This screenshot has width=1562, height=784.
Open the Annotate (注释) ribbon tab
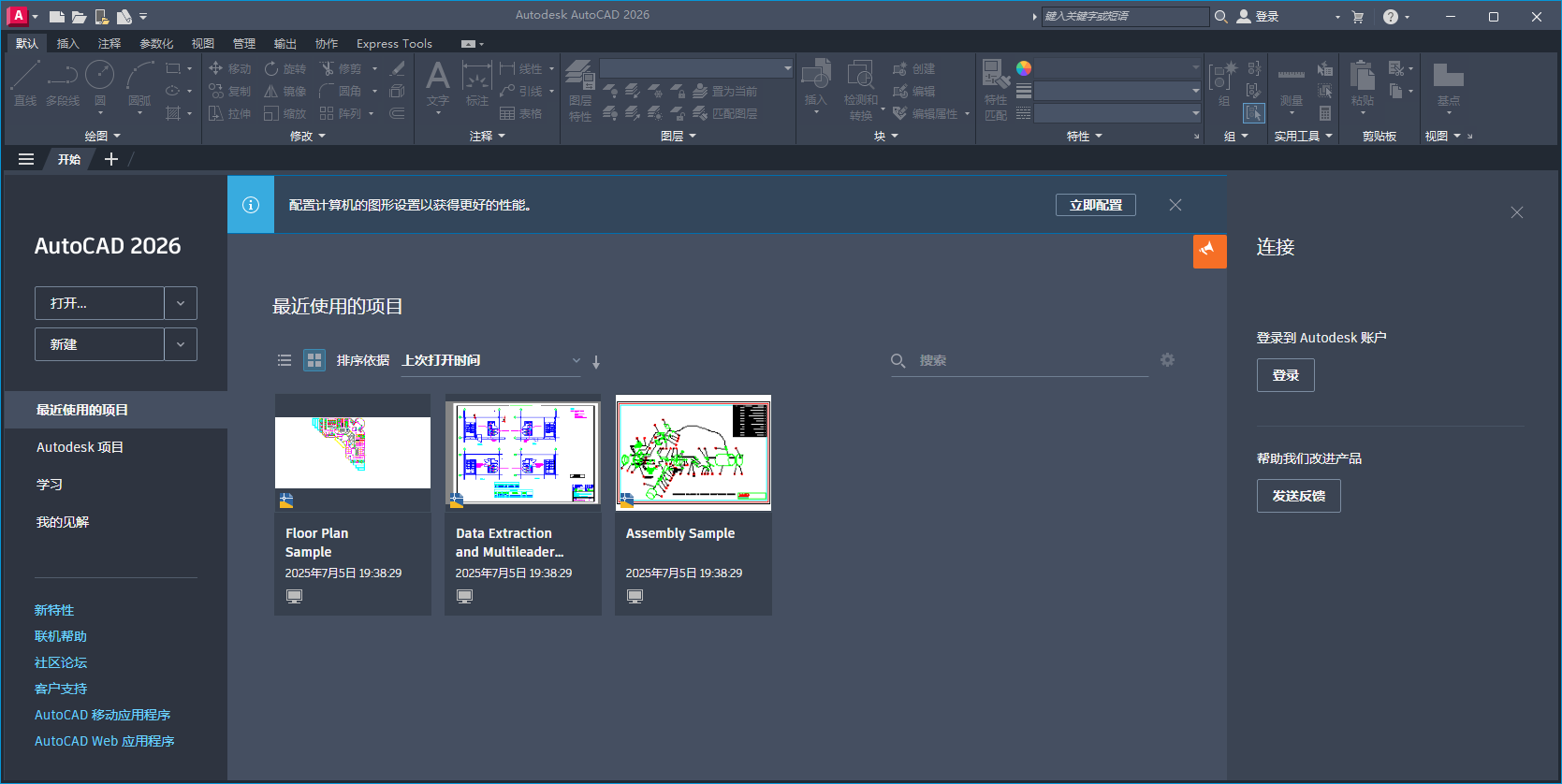109,44
